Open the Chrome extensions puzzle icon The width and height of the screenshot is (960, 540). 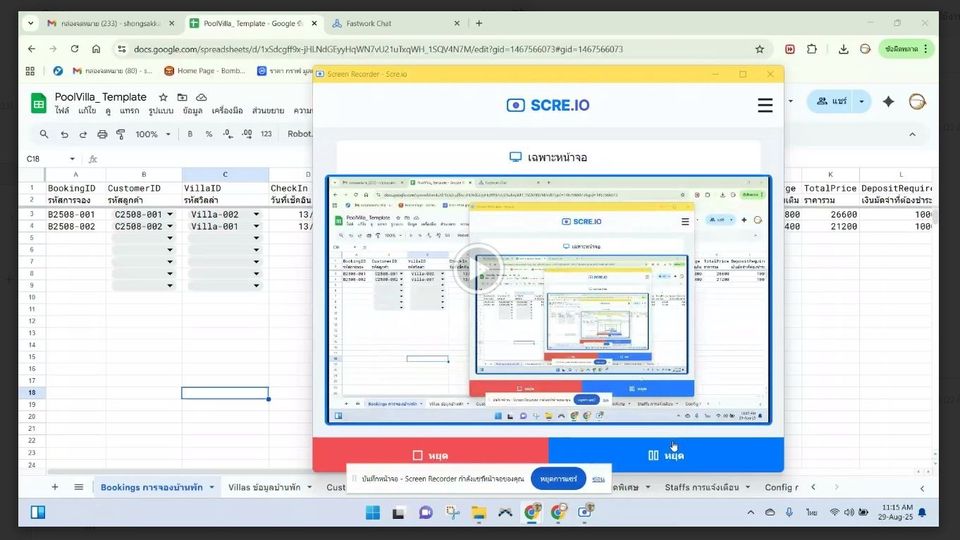coord(812,48)
